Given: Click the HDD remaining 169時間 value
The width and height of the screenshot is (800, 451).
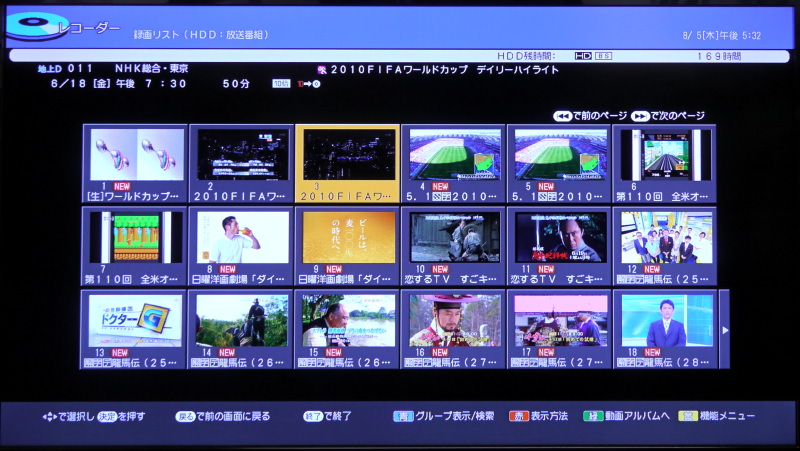Looking at the screenshot, I should coord(719,56).
